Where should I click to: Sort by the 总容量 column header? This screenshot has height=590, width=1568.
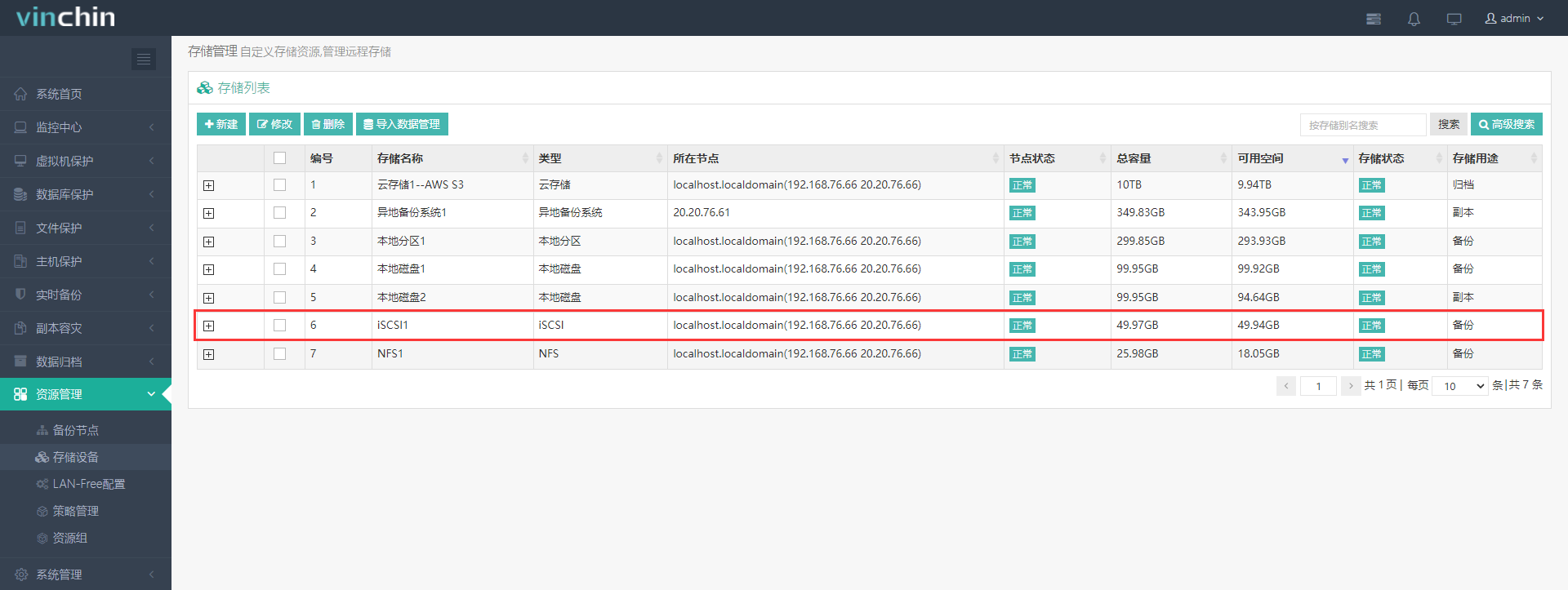click(x=1171, y=158)
